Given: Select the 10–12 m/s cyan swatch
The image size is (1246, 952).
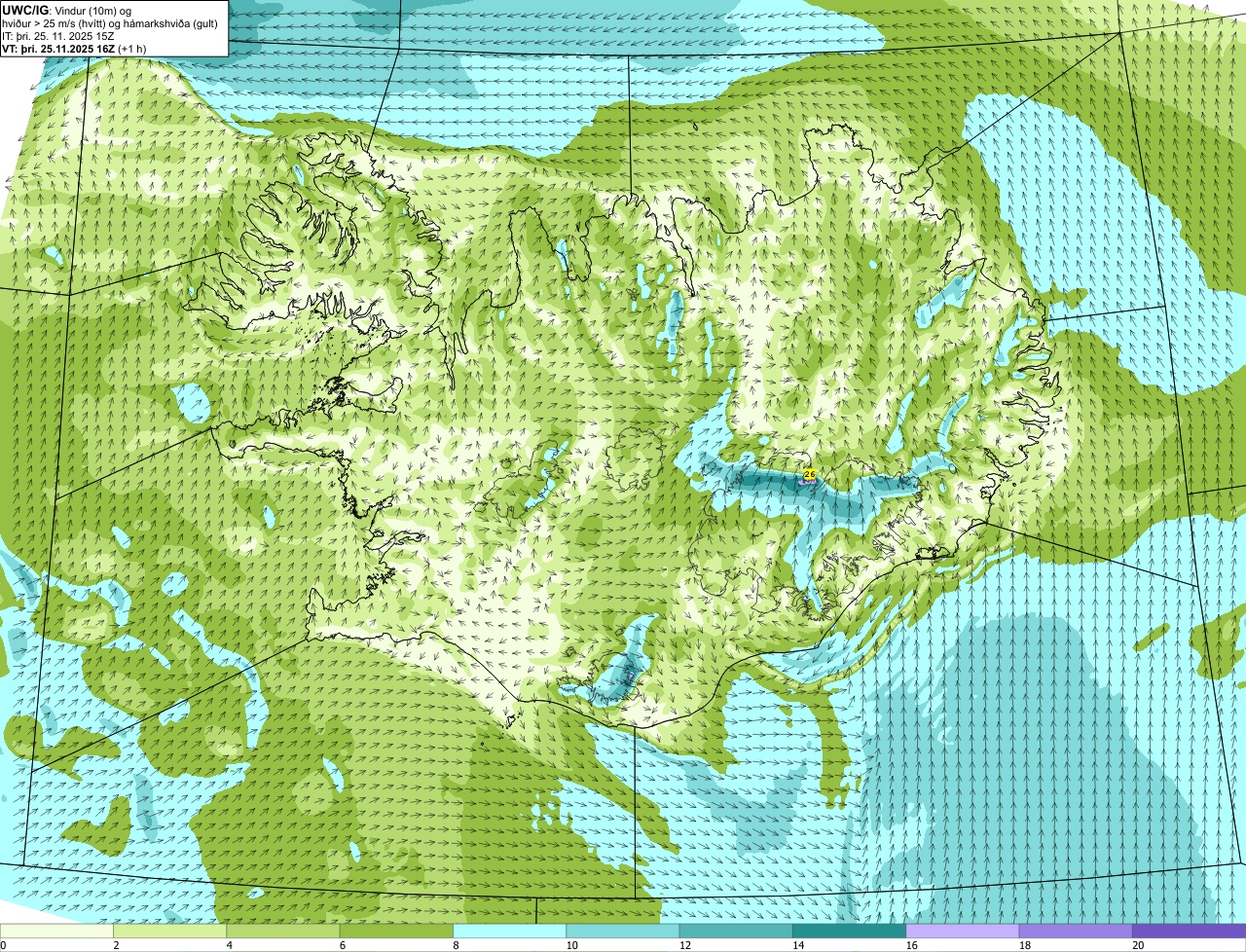Looking at the screenshot, I should pos(623,931).
